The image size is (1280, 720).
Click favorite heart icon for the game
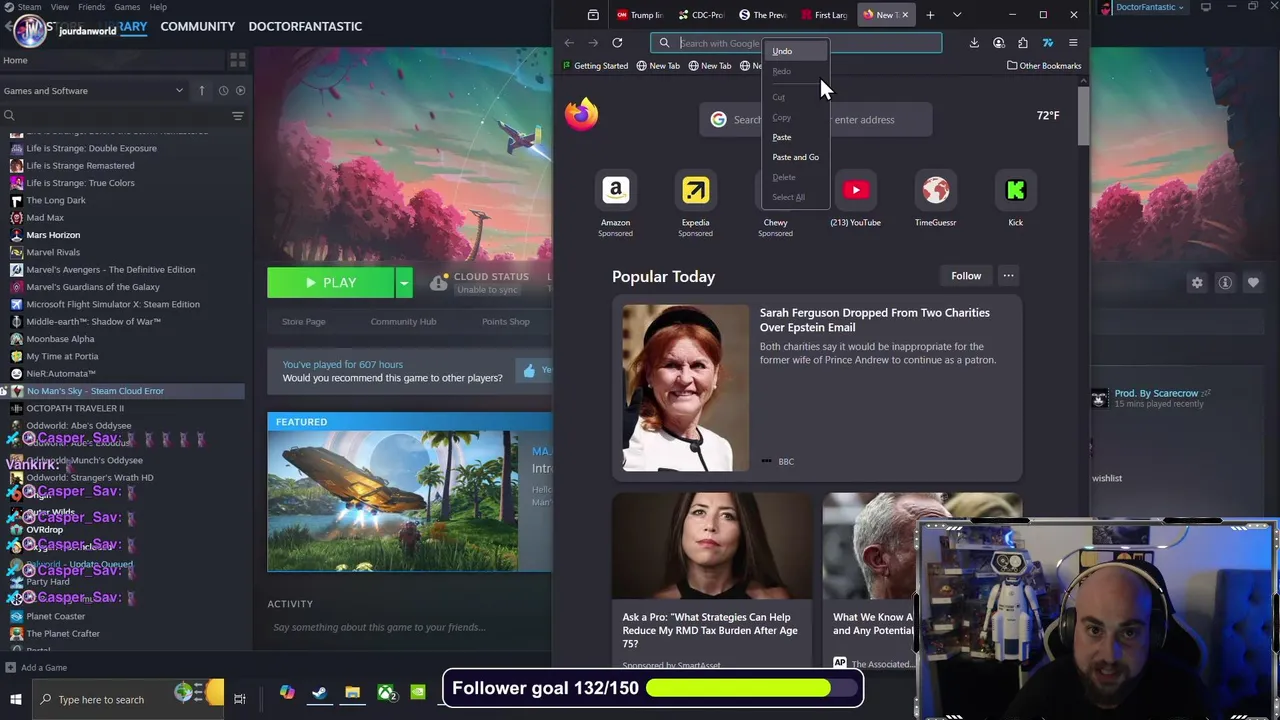click(x=1253, y=283)
